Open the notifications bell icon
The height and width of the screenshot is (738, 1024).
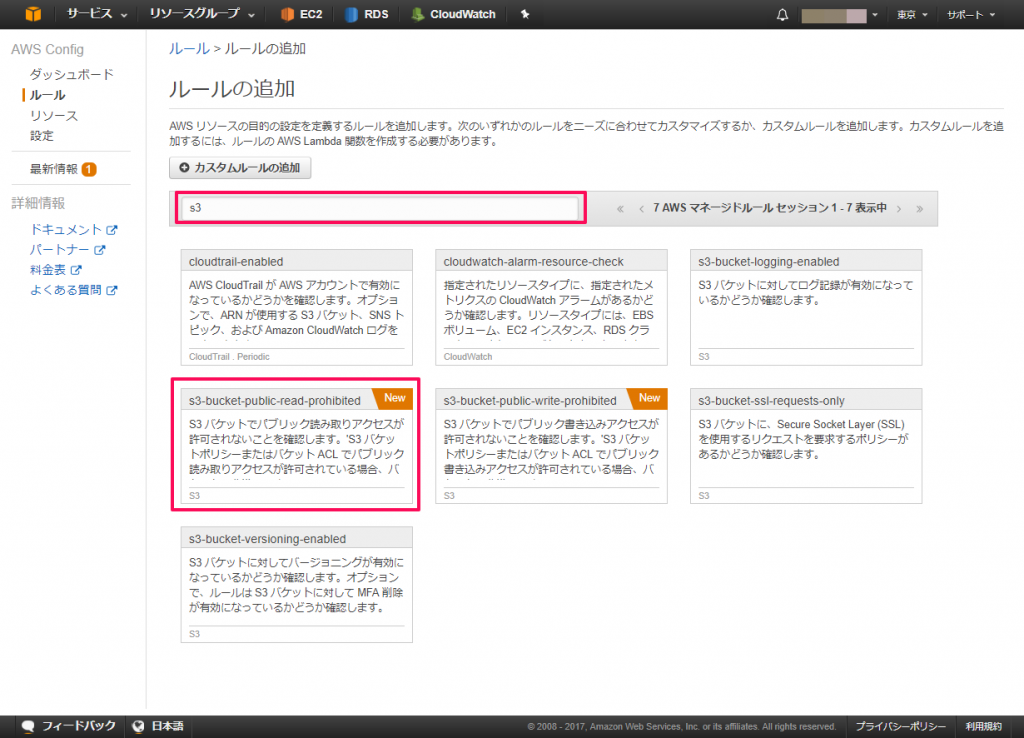coord(782,15)
